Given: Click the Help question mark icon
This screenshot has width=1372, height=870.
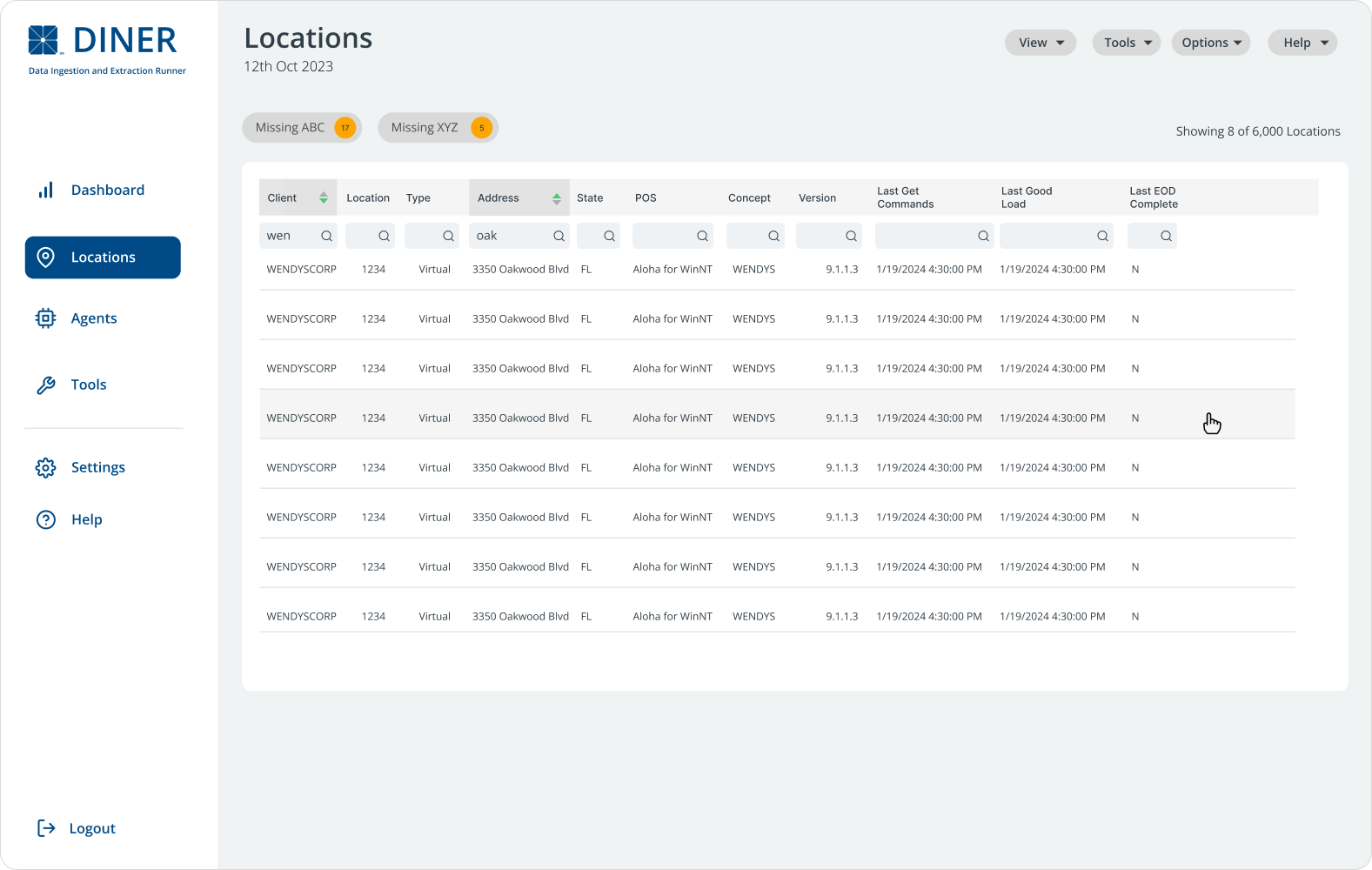Looking at the screenshot, I should pos(46,519).
